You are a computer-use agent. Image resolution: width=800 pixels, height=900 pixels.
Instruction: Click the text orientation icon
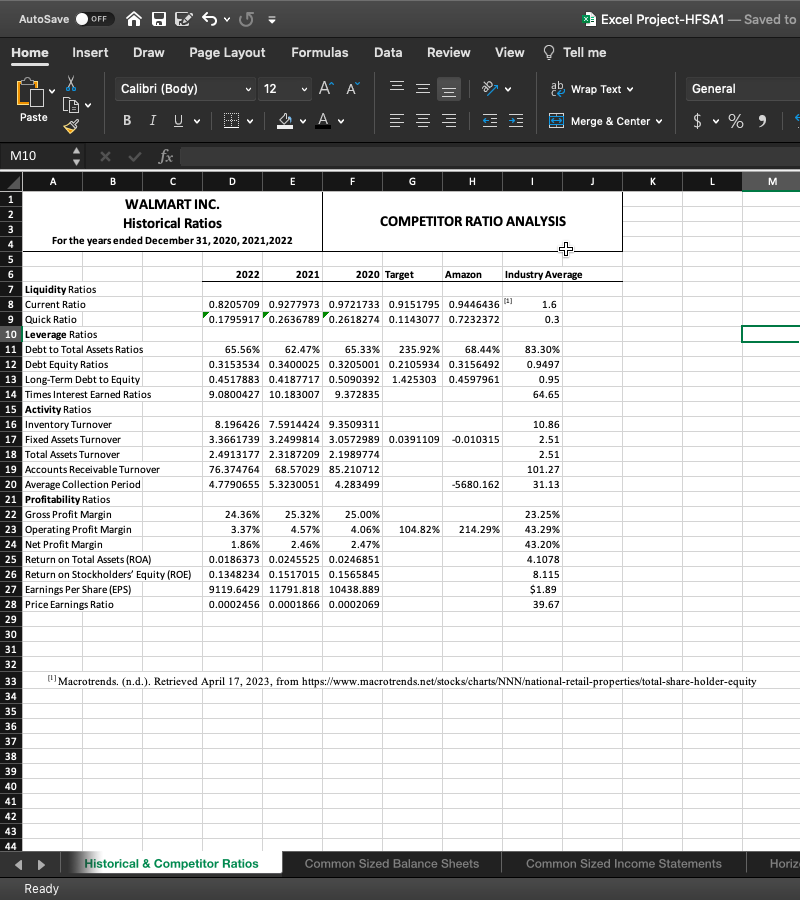point(490,88)
